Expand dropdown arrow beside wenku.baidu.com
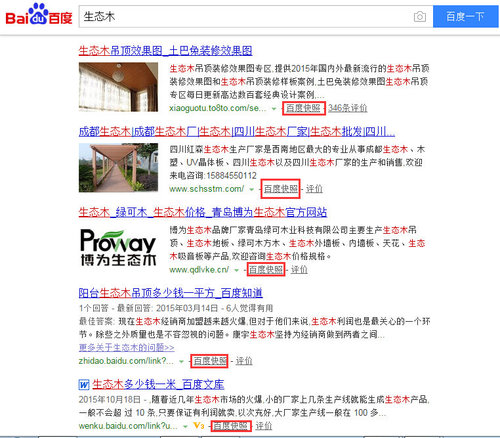 (186, 426)
